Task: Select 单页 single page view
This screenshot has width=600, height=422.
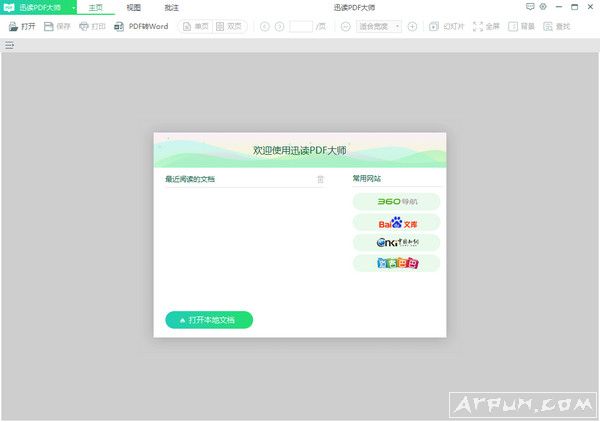Action: click(196, 26)
